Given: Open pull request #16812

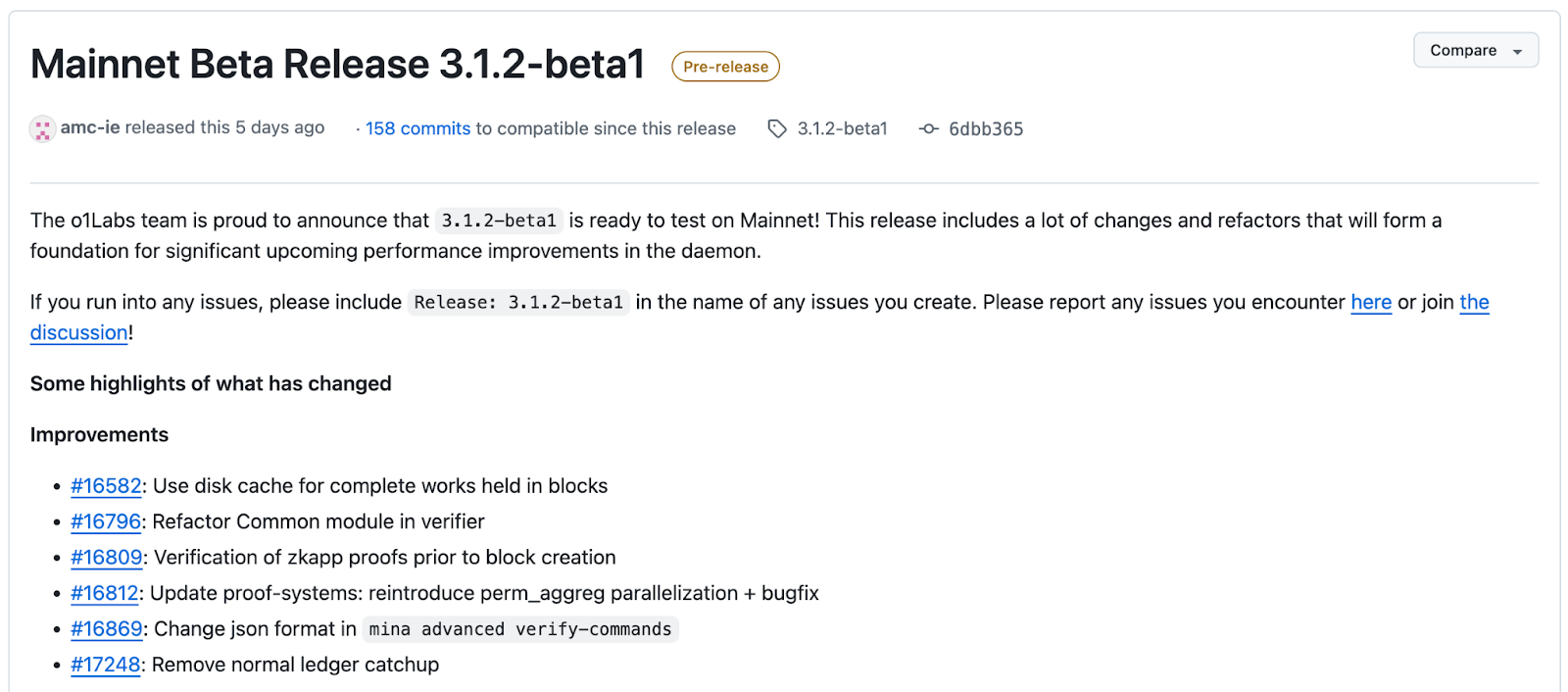Looking at the screenshot, I should [x=105, y=593].
